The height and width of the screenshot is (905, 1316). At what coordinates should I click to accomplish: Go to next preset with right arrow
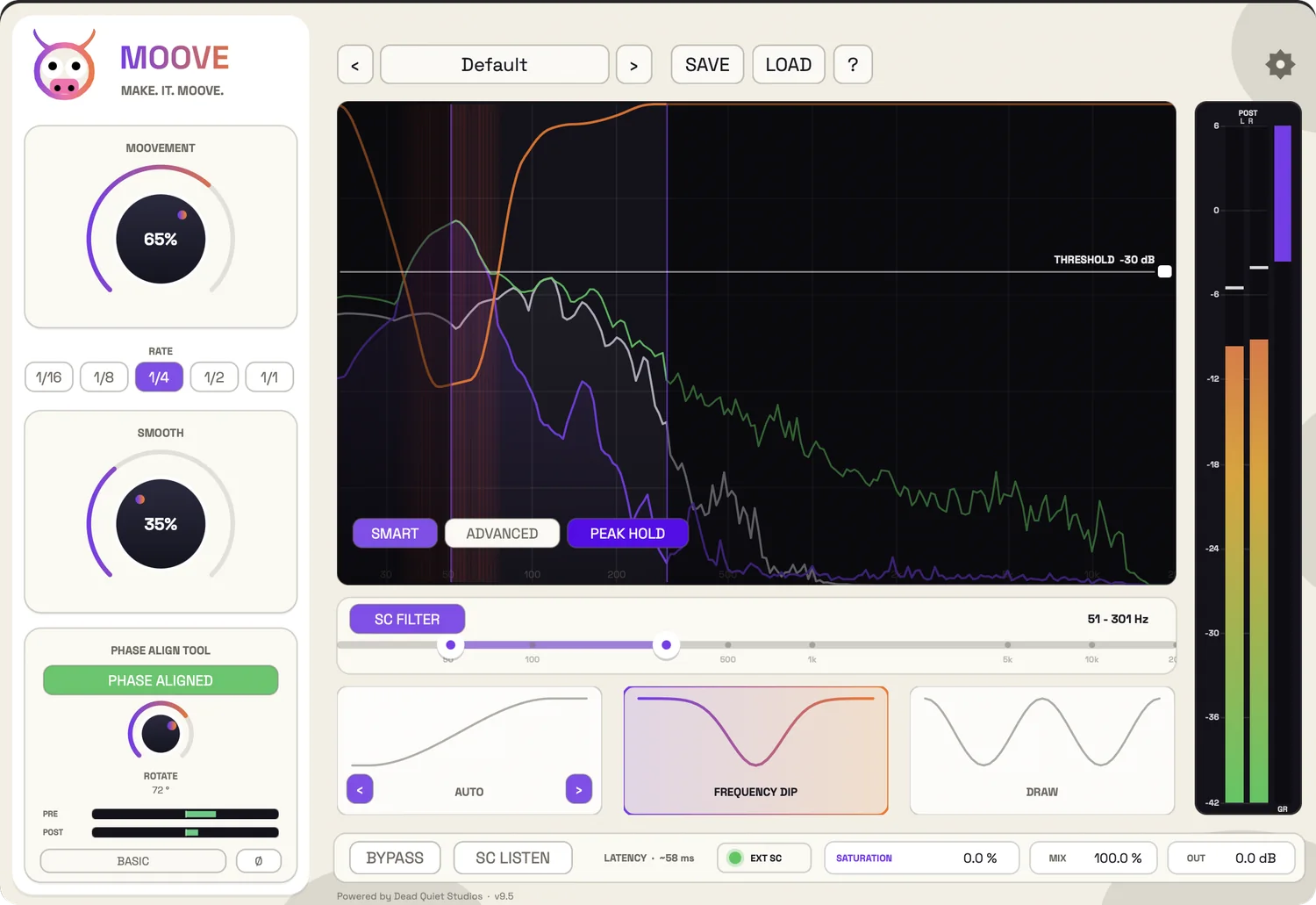[633, 65]
